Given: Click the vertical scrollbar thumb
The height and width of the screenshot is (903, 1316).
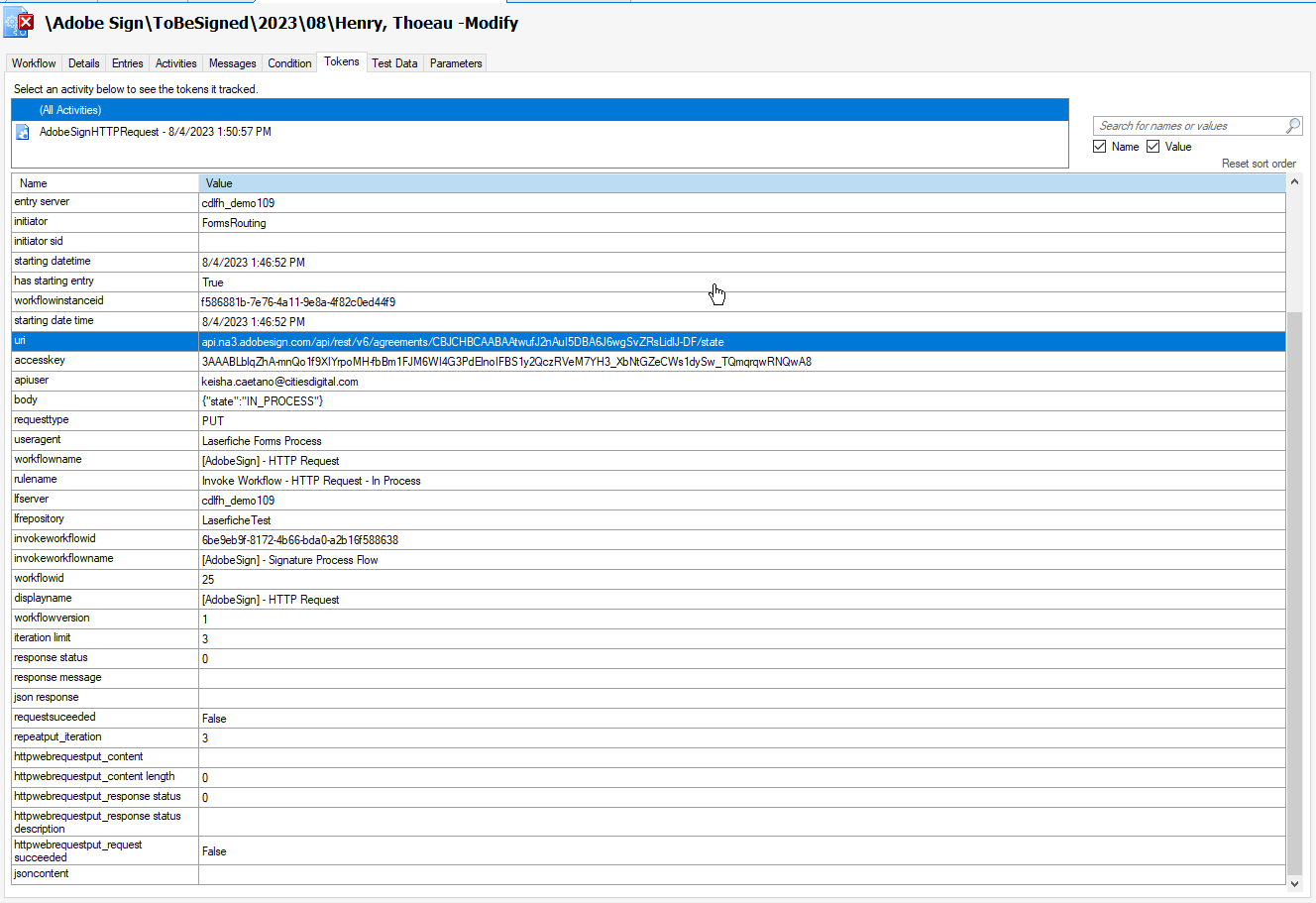Looking at the screenshot, I should tap(1294, 592).
